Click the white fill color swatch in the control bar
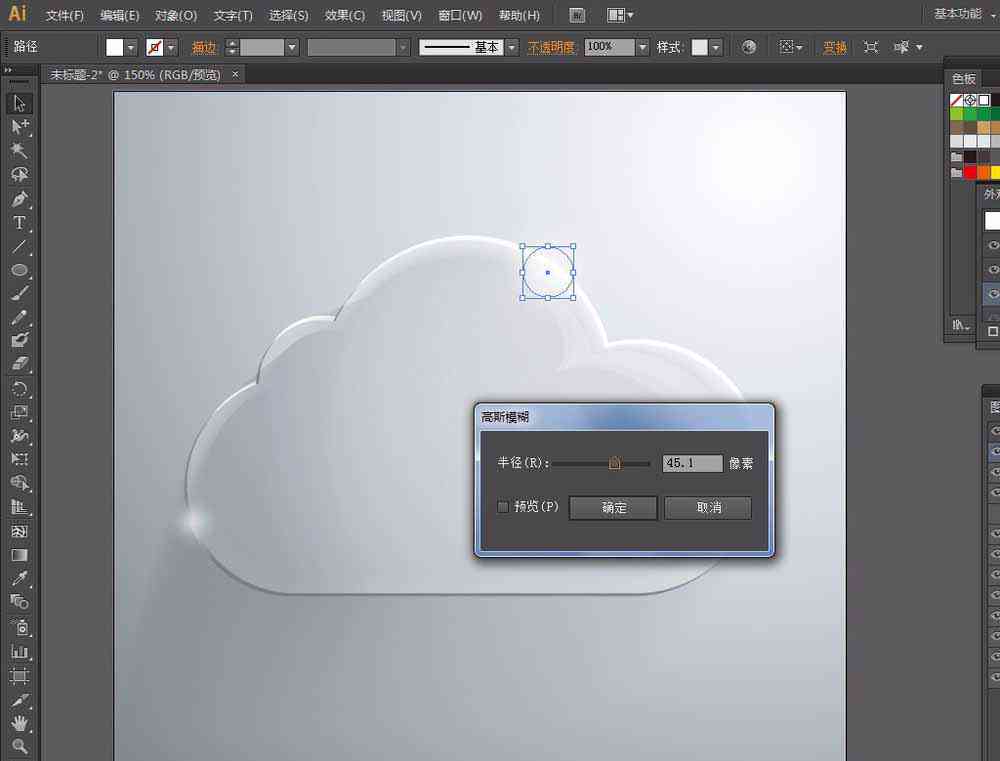This screenshot has width=1000, height=761. [115, 48]
